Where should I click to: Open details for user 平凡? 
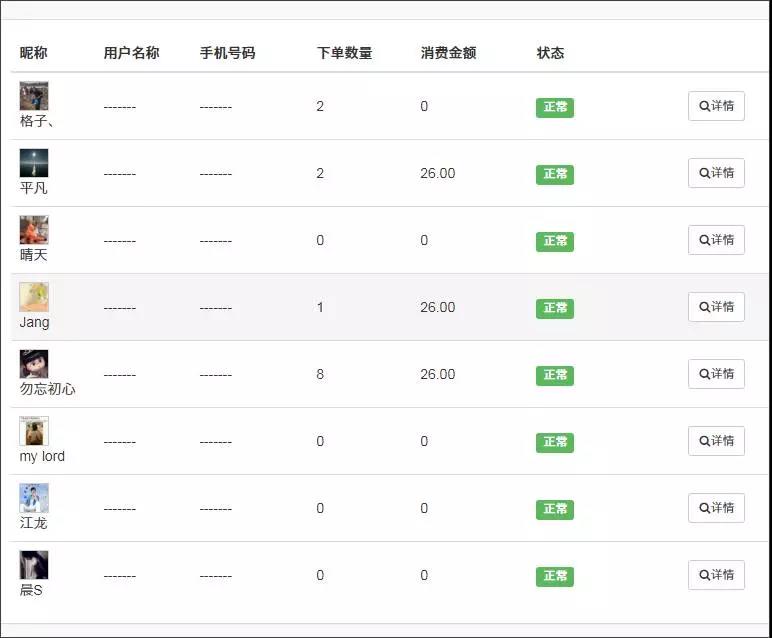716,173
